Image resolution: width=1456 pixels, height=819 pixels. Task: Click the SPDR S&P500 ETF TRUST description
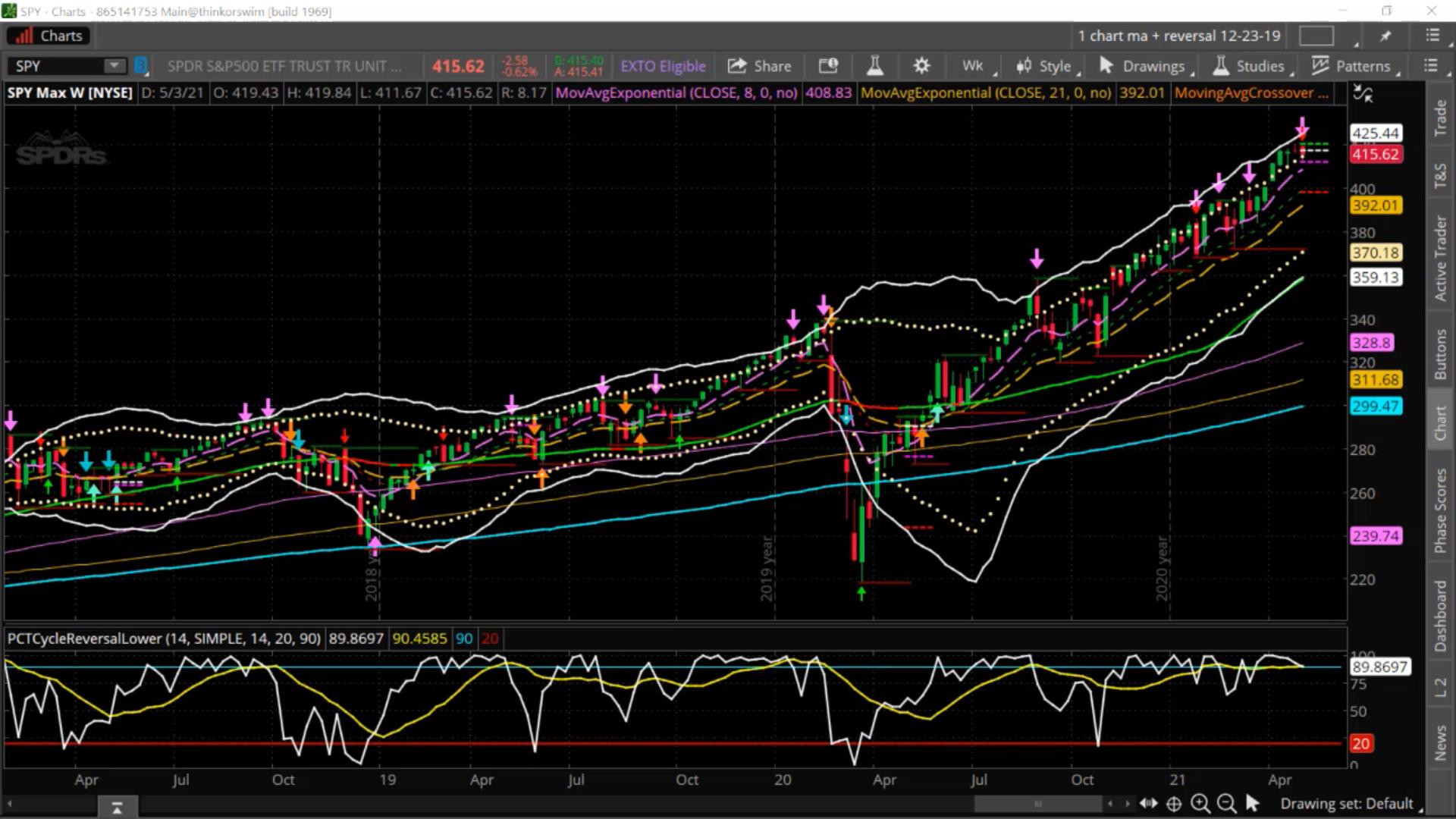(284, 66)
